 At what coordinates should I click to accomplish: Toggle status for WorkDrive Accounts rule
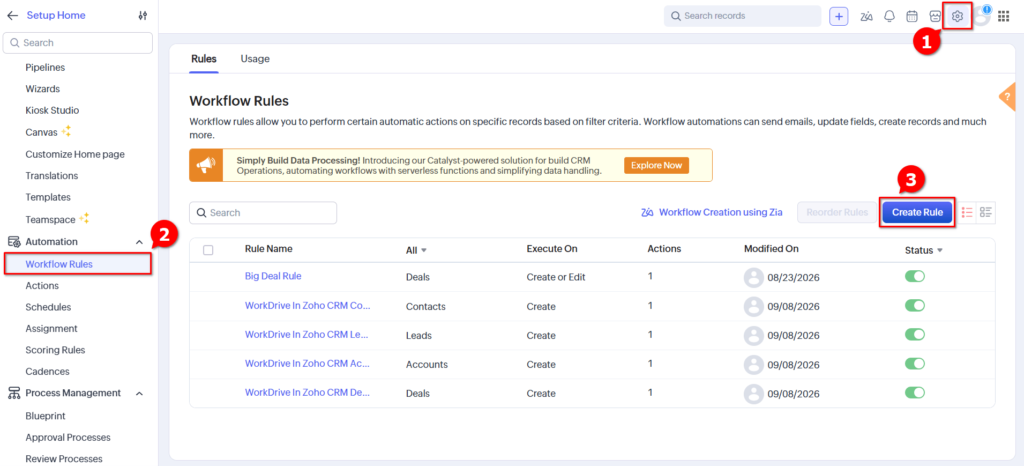(915, 364)
